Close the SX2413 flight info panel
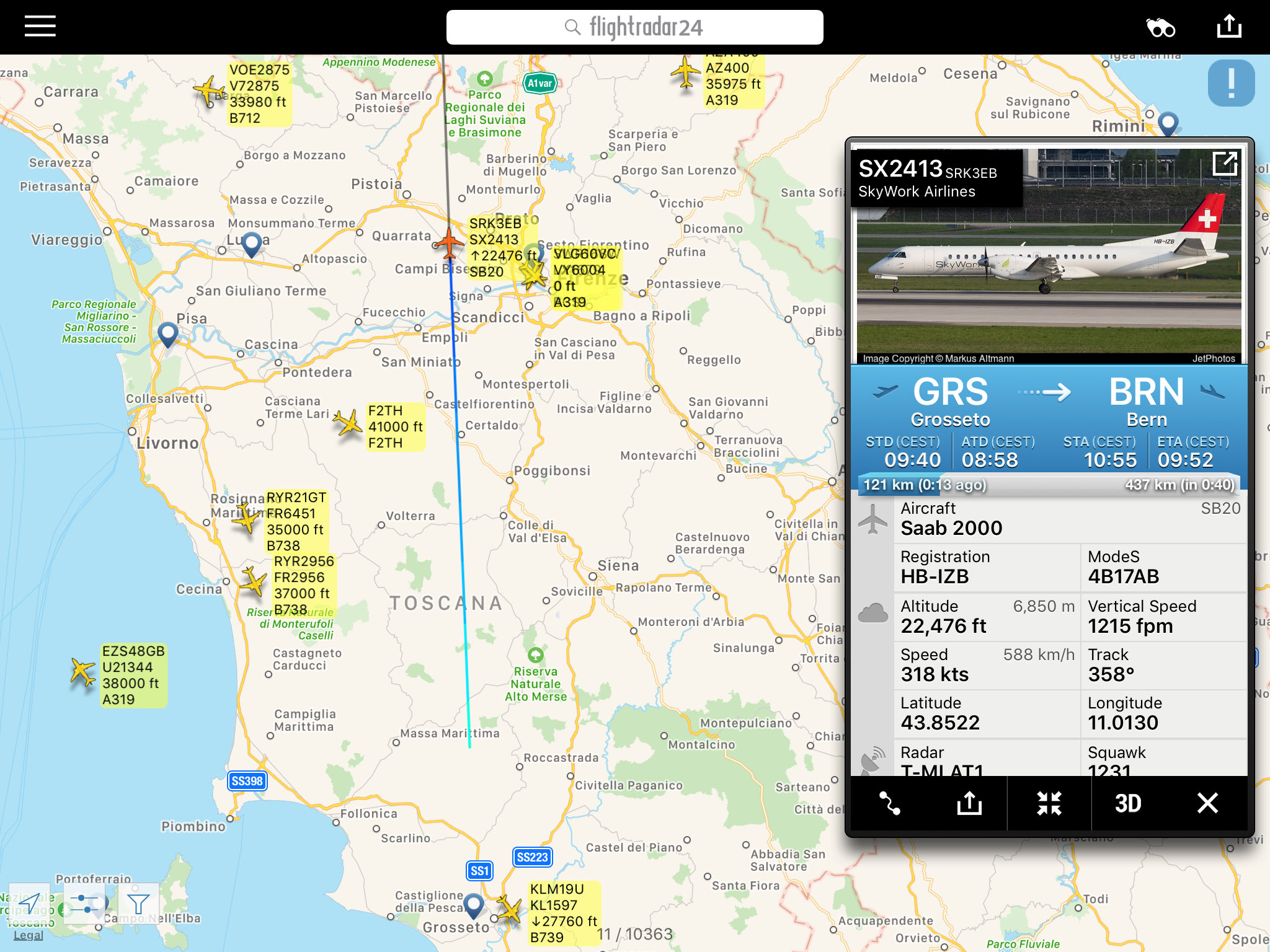The height and width of the screenshot is (952, 1270). point(1207,803)
